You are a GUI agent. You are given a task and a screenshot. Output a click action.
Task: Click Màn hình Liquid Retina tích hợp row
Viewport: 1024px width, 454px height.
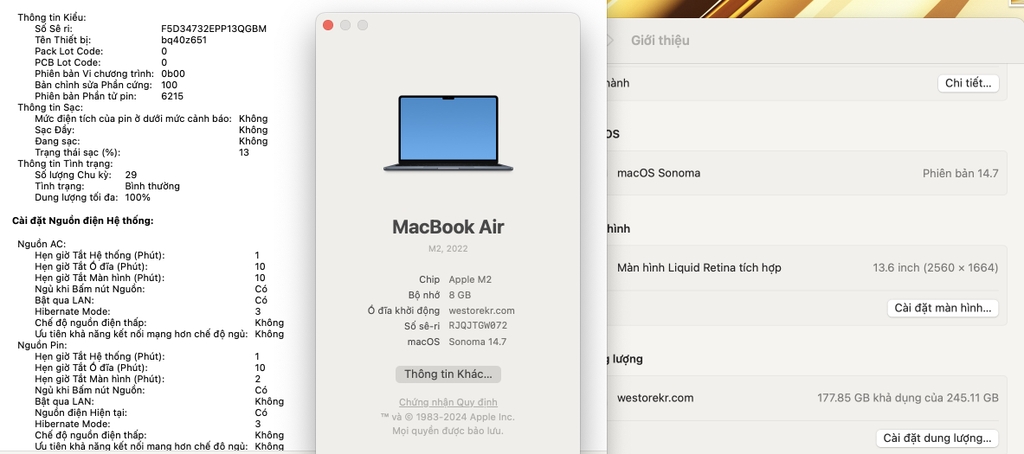(808, 268)
